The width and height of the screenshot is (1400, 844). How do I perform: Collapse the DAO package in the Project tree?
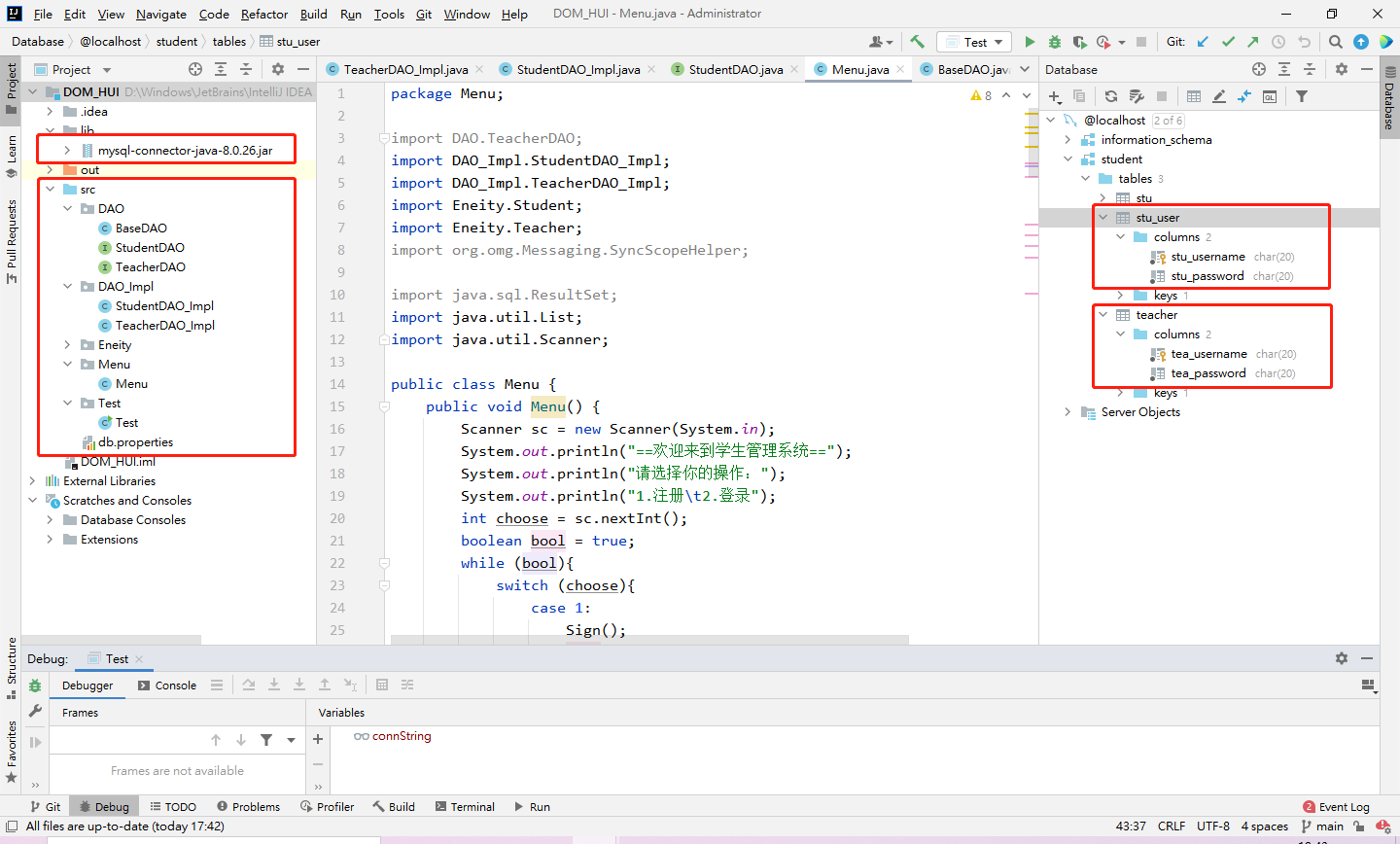point(67,208)
